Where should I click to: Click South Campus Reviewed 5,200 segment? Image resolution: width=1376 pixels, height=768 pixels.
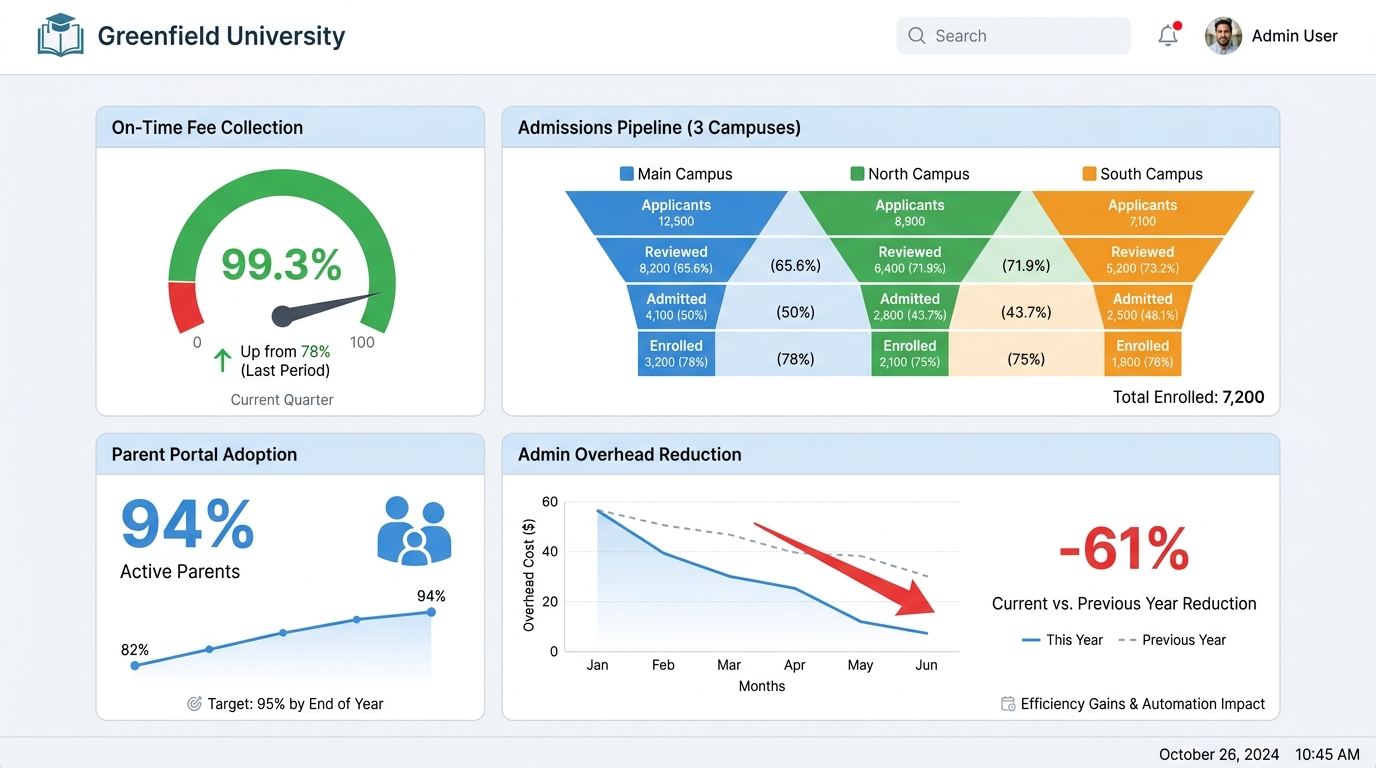pyautogui.click(x=1143, y=260)
